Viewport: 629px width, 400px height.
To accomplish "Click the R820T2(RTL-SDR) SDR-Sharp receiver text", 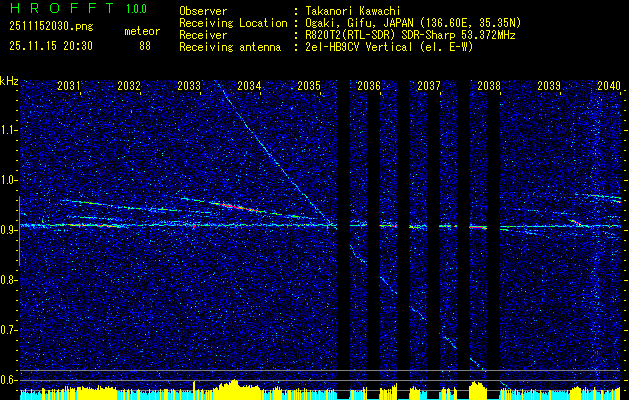I will tap(409, 35).
